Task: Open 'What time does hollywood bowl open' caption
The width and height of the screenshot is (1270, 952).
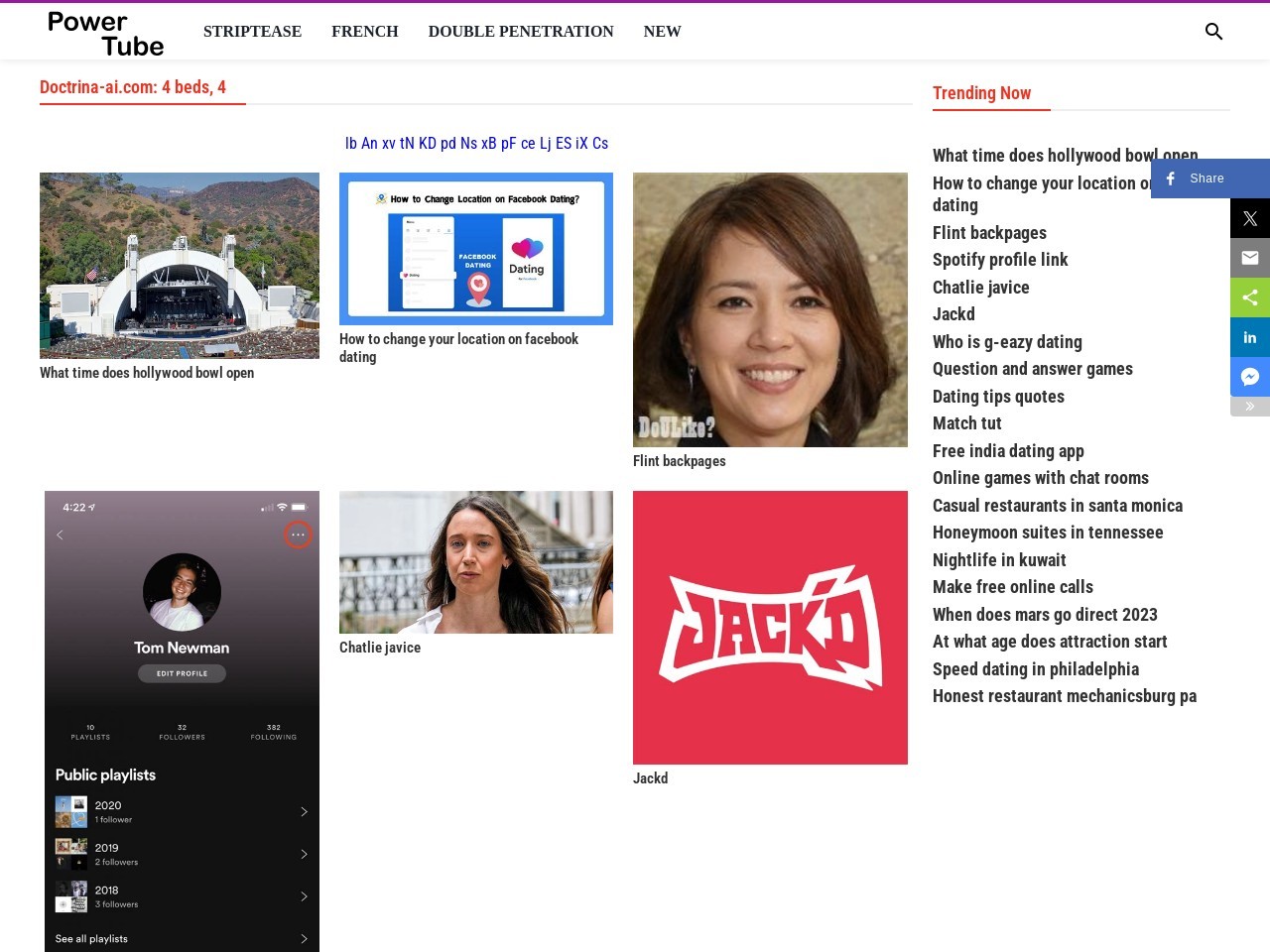Action: [147, 373]
